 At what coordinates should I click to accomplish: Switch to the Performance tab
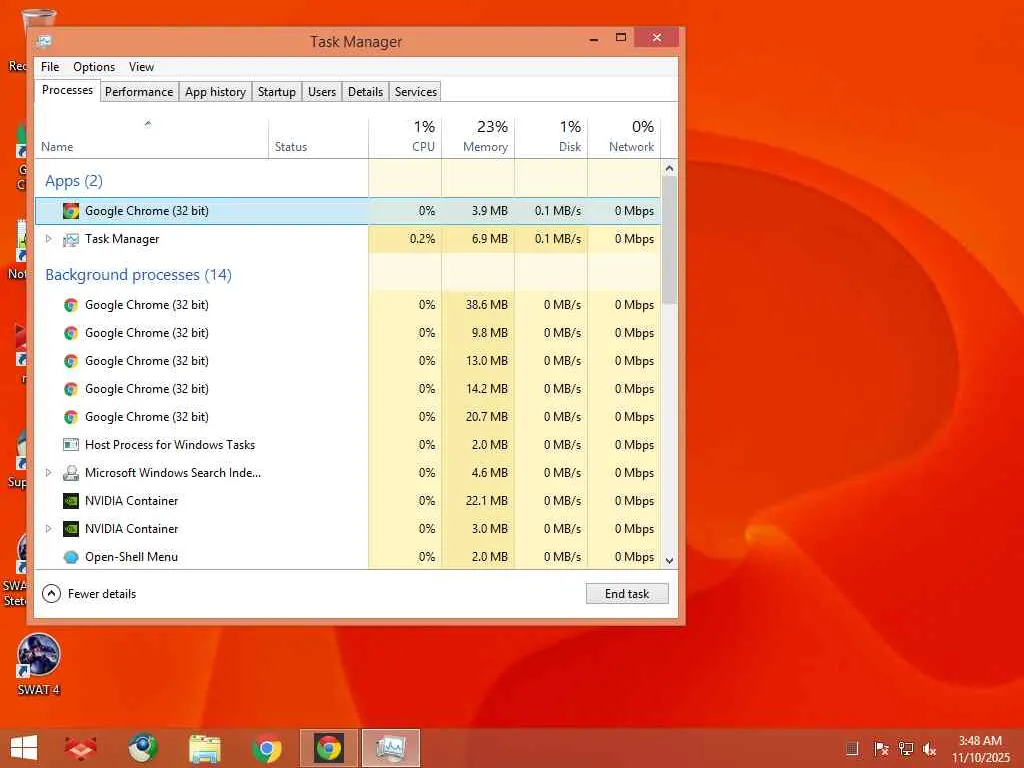pos(139,92)
